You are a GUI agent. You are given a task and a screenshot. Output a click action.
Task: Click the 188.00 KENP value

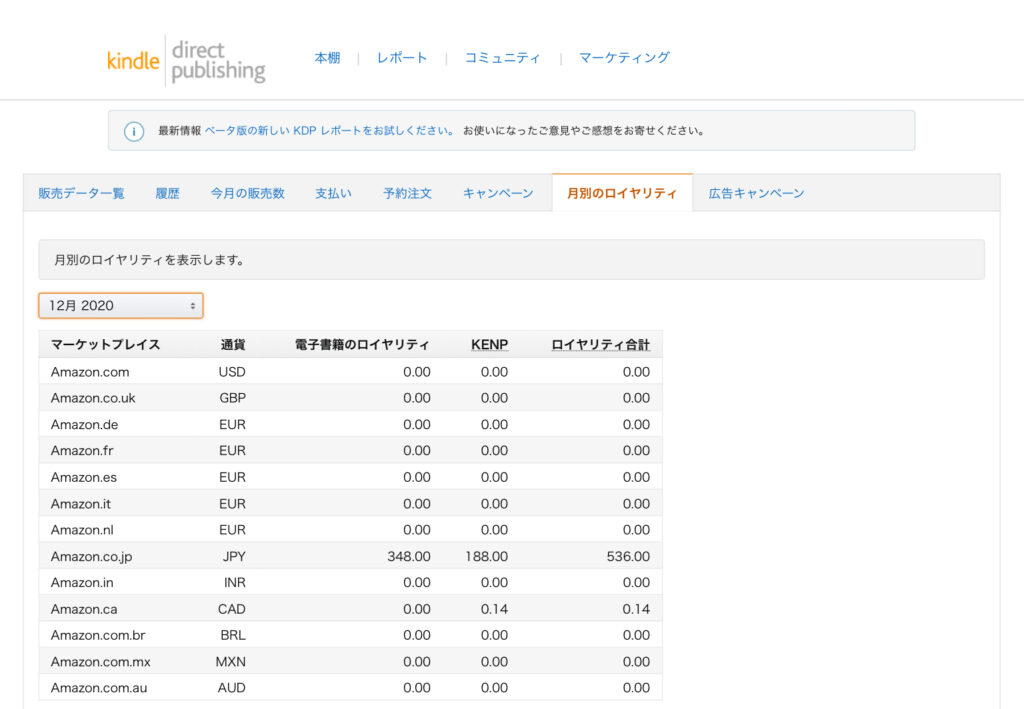point(487,557)
